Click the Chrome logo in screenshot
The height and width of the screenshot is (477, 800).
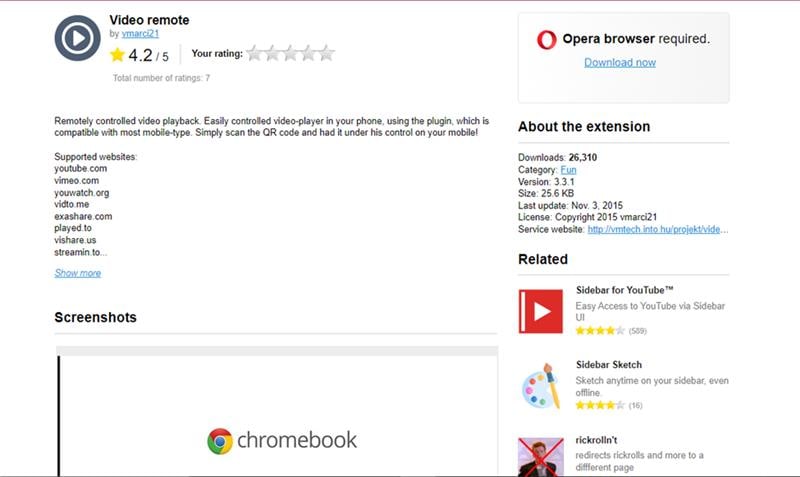(x=220, y=440)
